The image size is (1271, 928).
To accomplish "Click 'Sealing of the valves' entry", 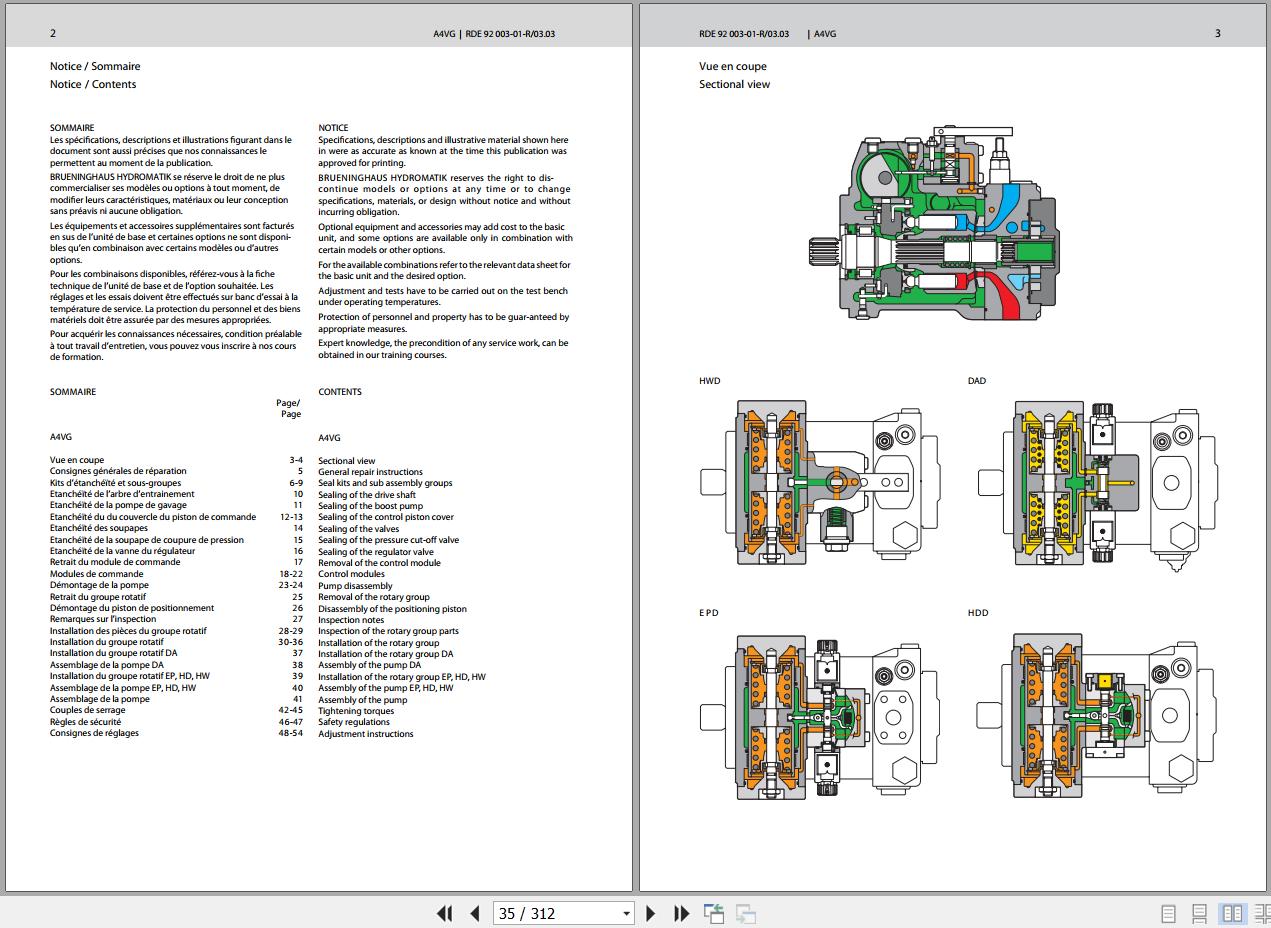I will pyautogui.click(x=358, y=529).
